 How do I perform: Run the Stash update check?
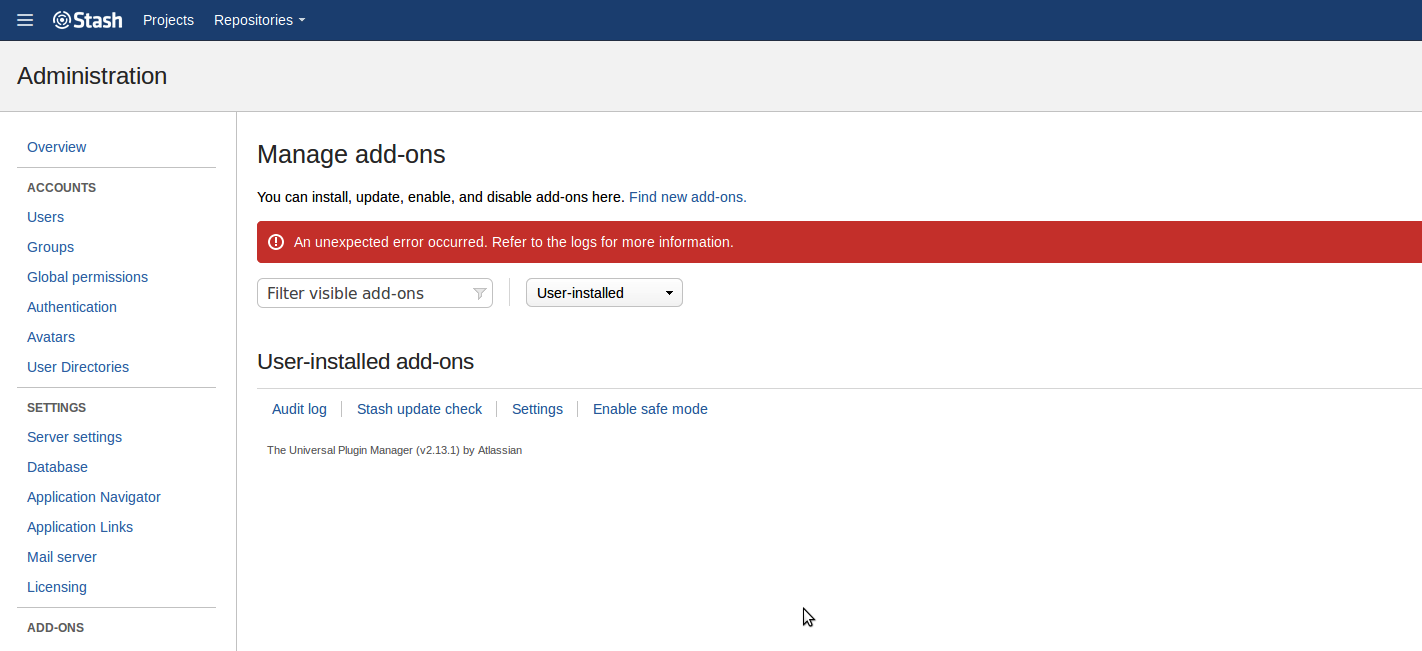419,409
